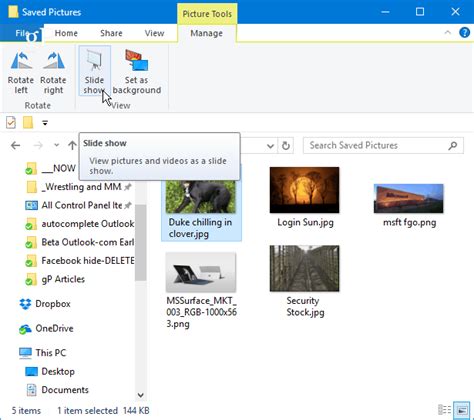
Task: Start the Slide show
Action: (94, 71)
